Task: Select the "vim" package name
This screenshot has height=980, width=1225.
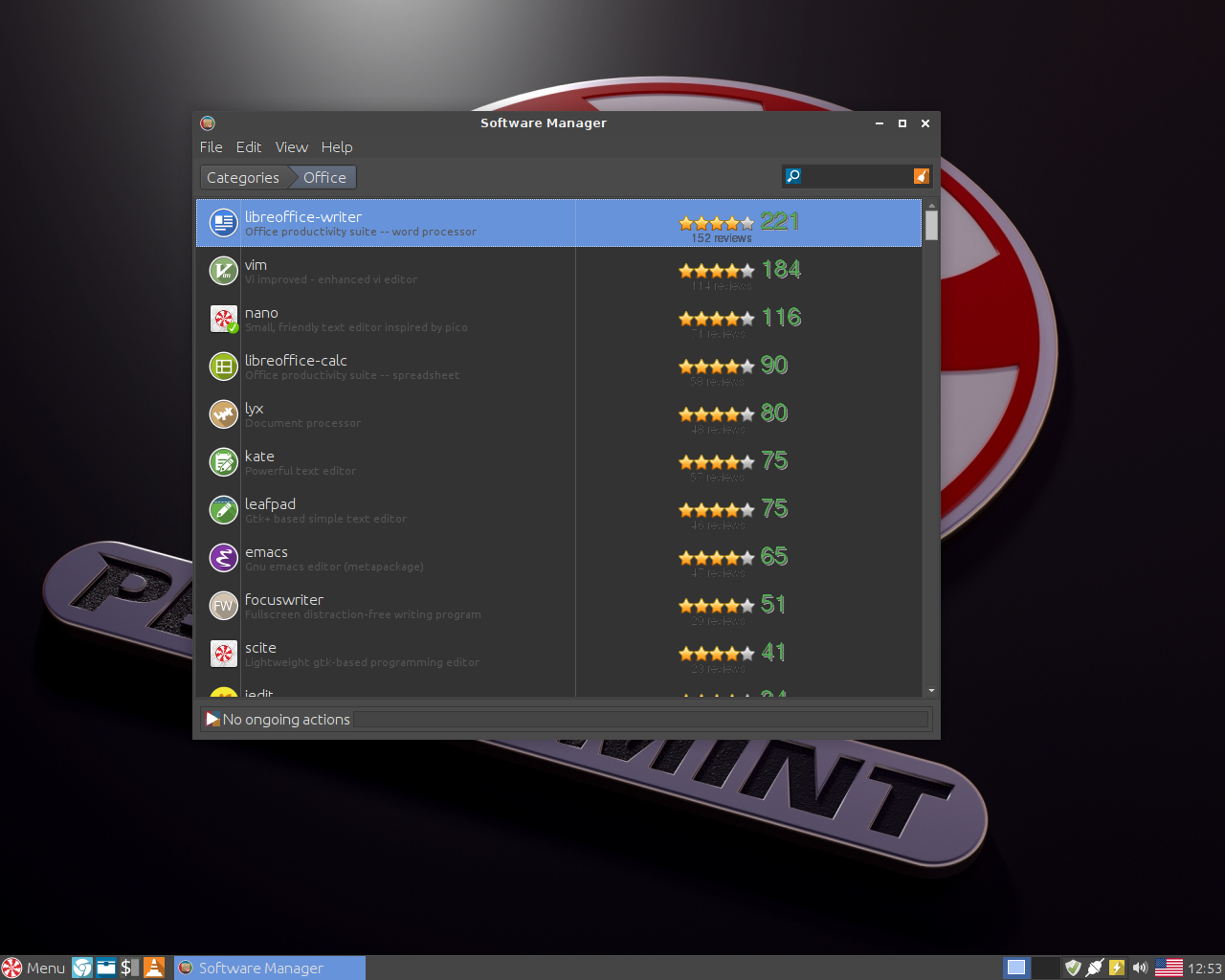Action: click(x=256, y=265)
